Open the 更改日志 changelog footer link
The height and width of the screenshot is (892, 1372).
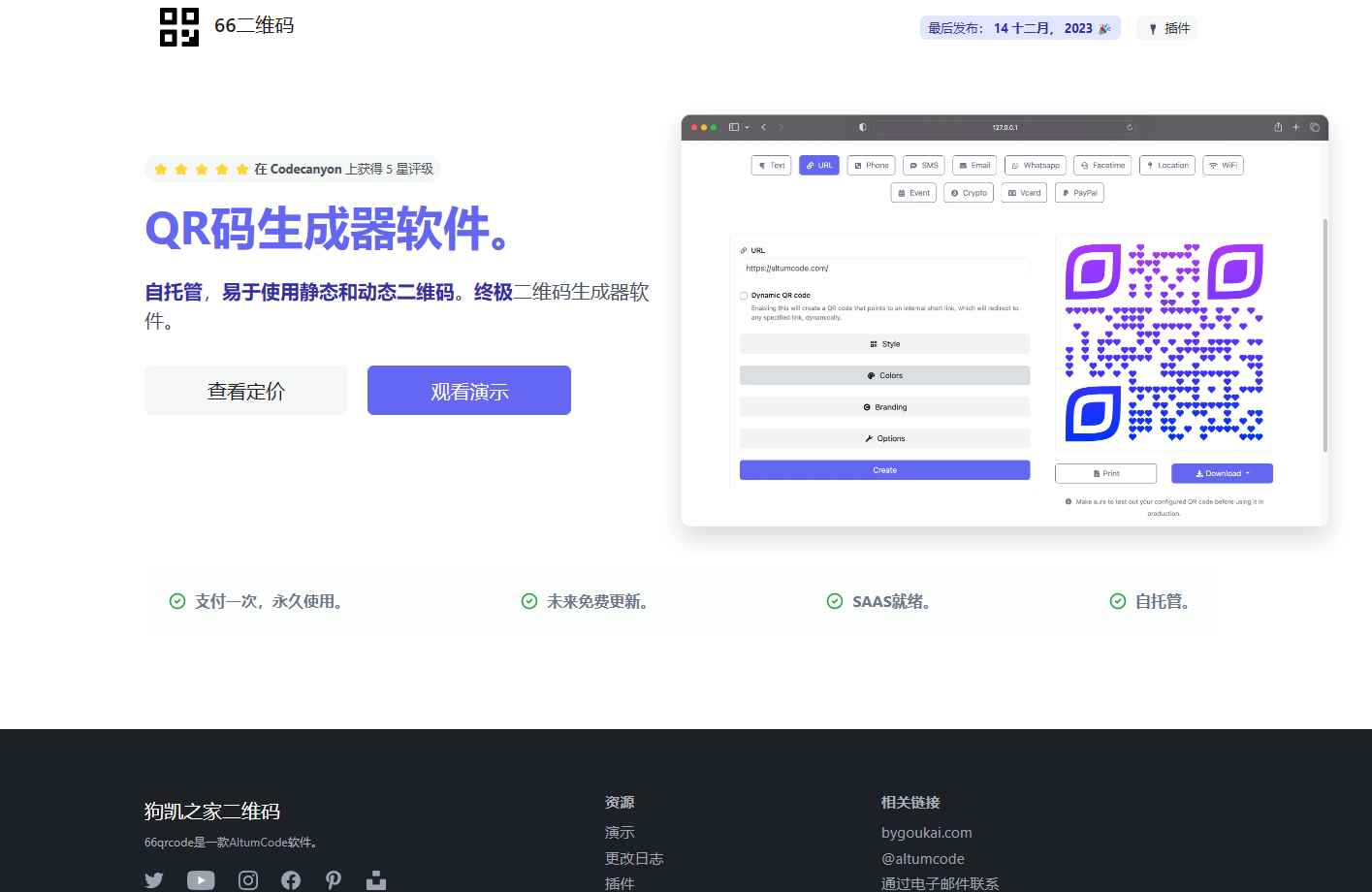pyautogui.click(x=634, y=858)
